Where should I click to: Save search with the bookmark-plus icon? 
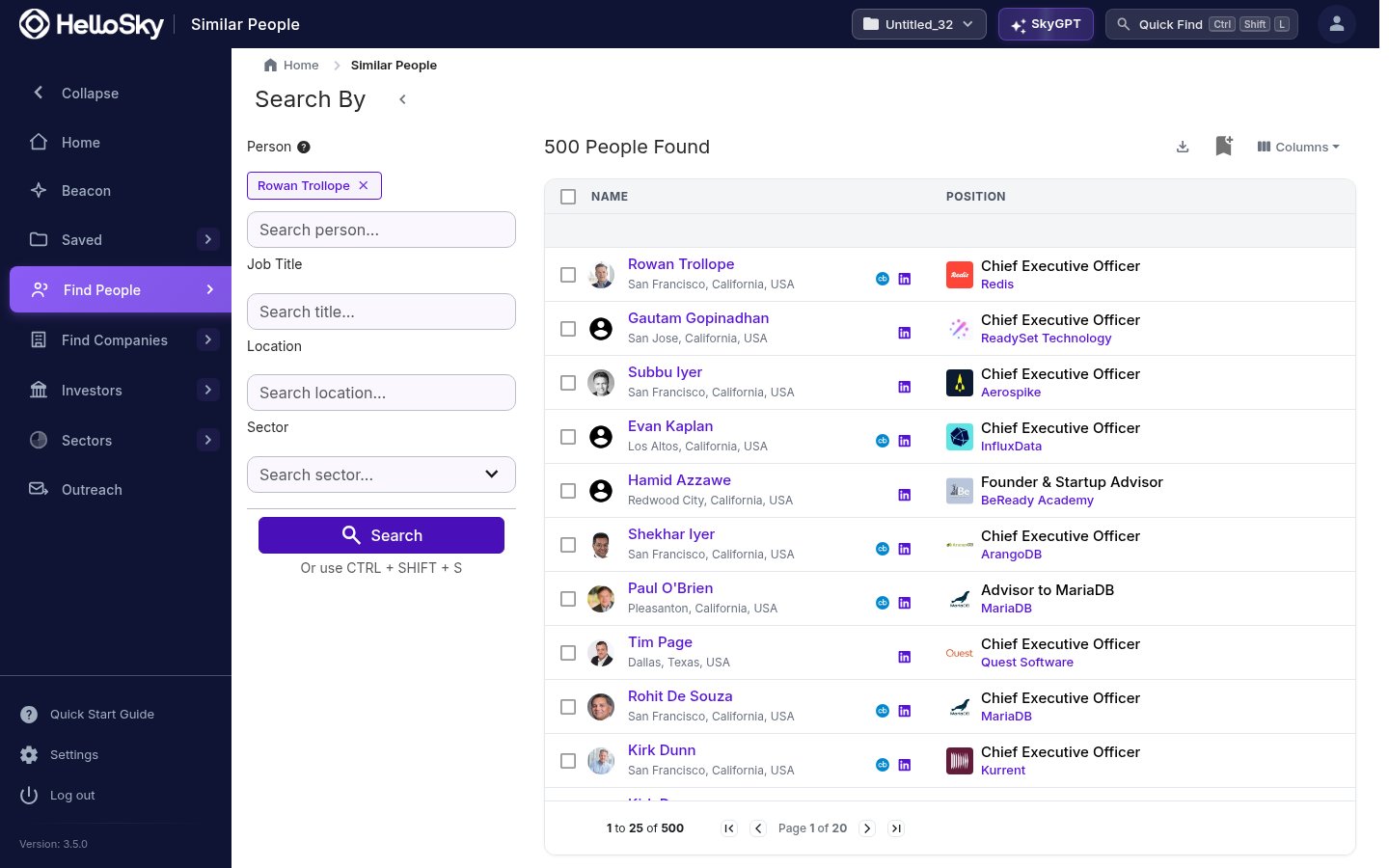point(1224,146)
